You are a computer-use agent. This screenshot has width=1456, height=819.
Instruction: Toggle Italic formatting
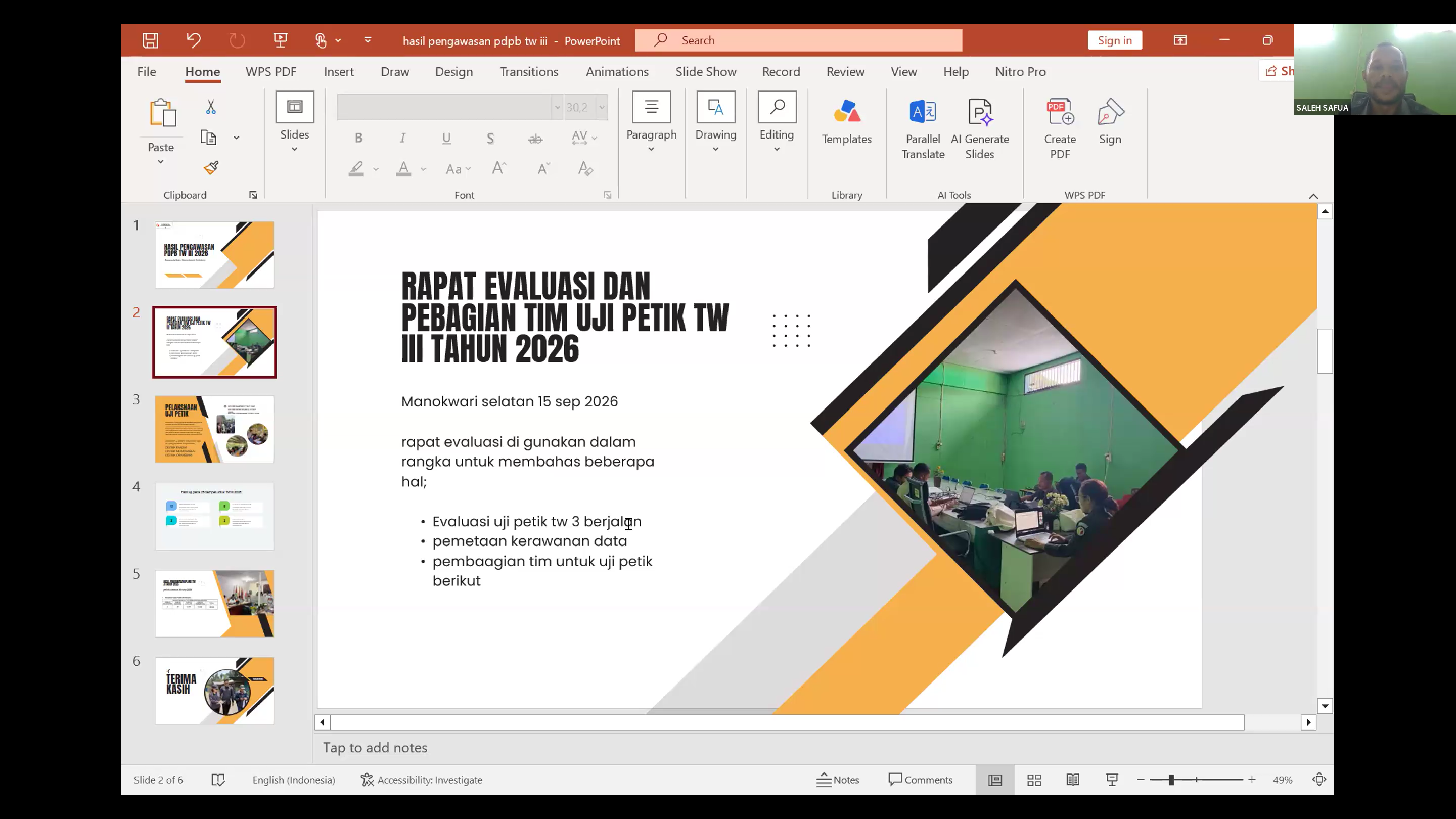click(402, 138)
